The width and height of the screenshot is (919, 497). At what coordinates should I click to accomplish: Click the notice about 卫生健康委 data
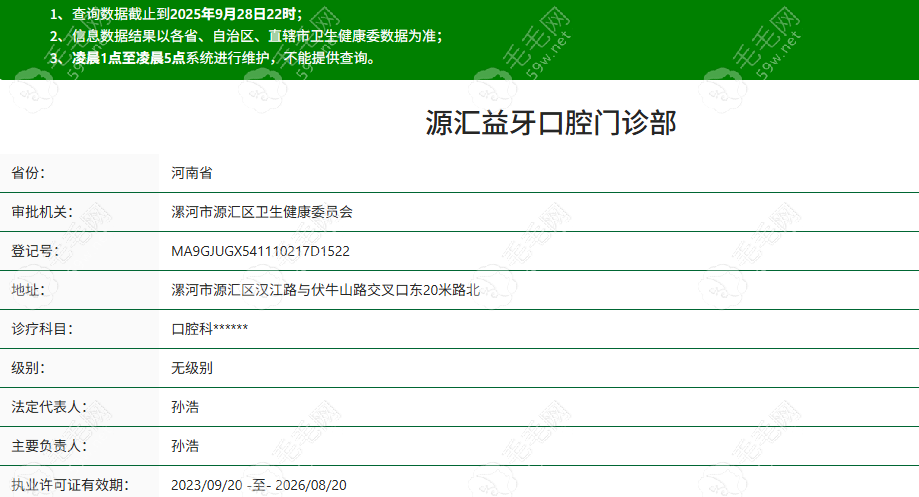click(x=245, y=36)
